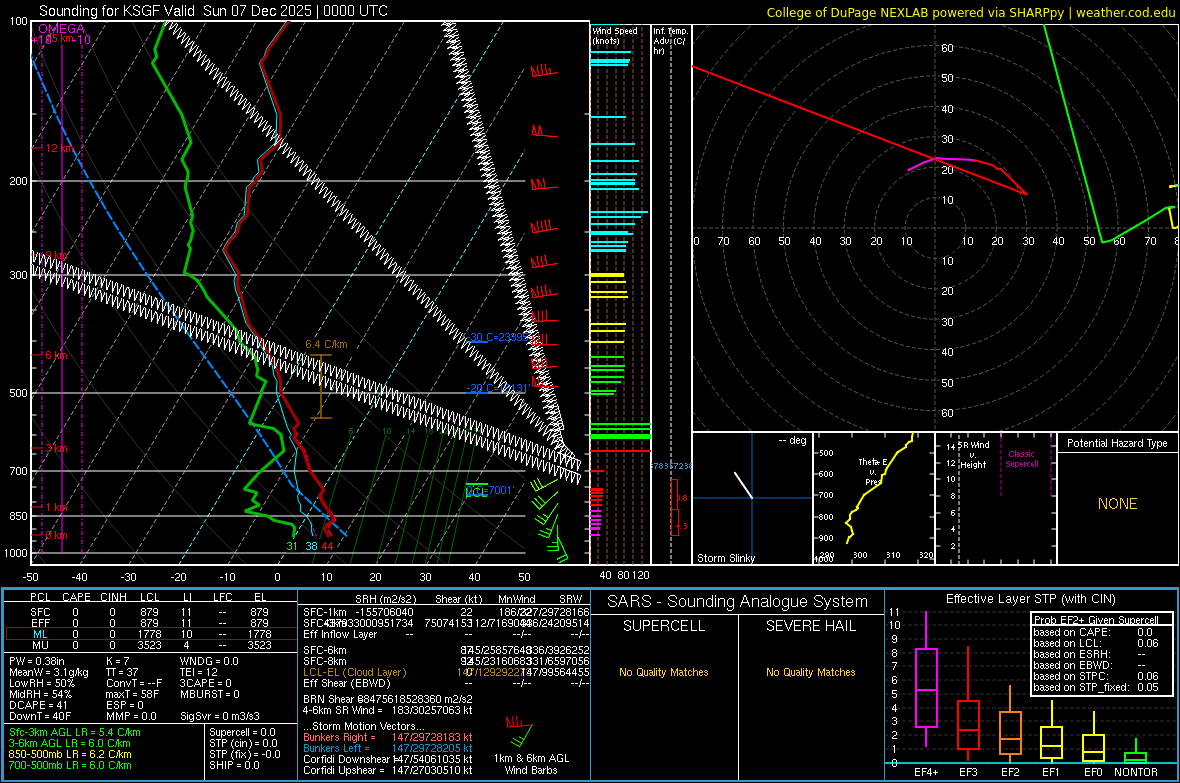Viewport: 1180px width, 783px height.
Task: Click the 'SRH (m2/s2)' column header
Action: tap(385, 599)
